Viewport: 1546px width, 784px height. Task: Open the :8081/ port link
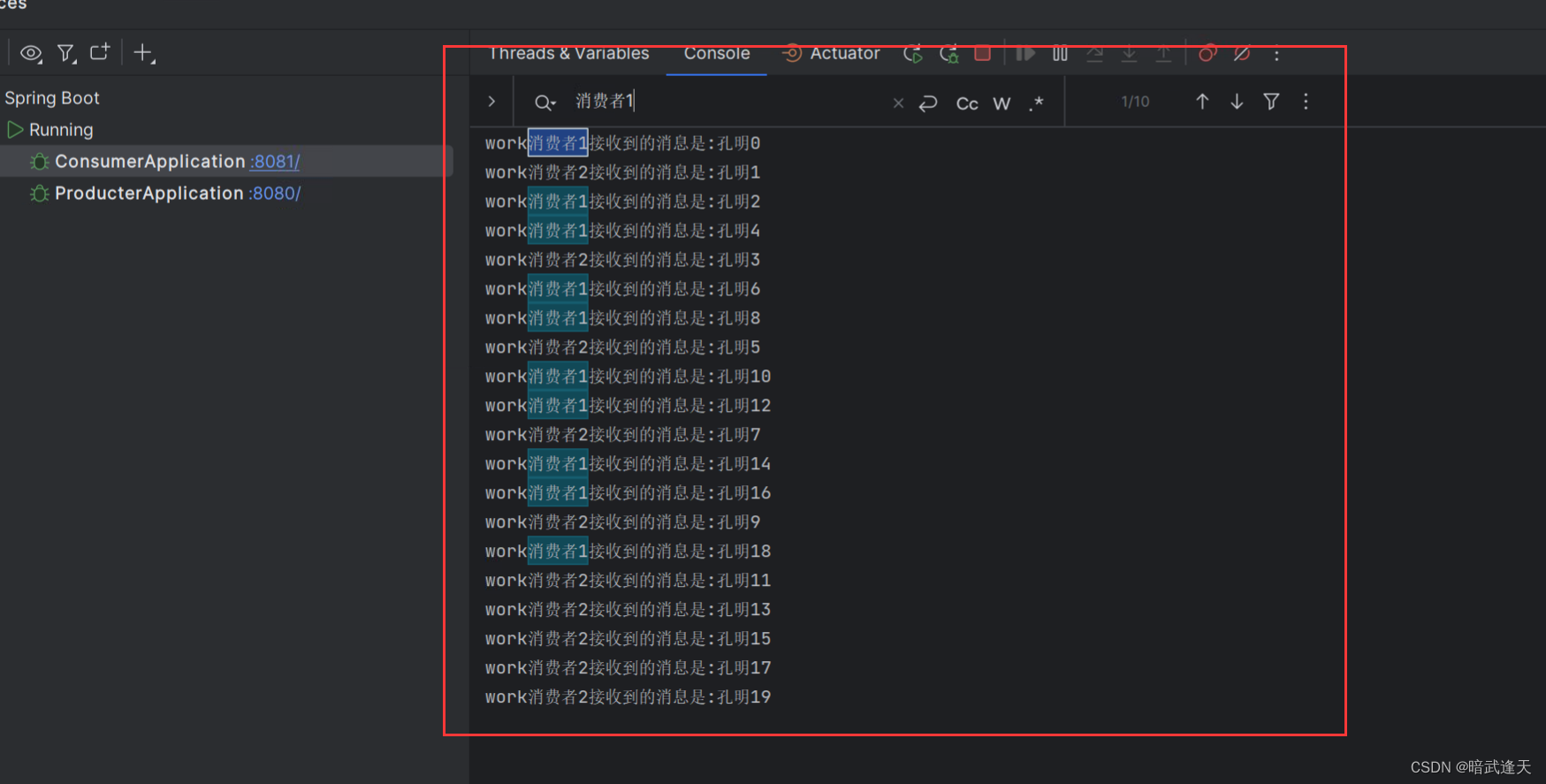coord(275,162)
